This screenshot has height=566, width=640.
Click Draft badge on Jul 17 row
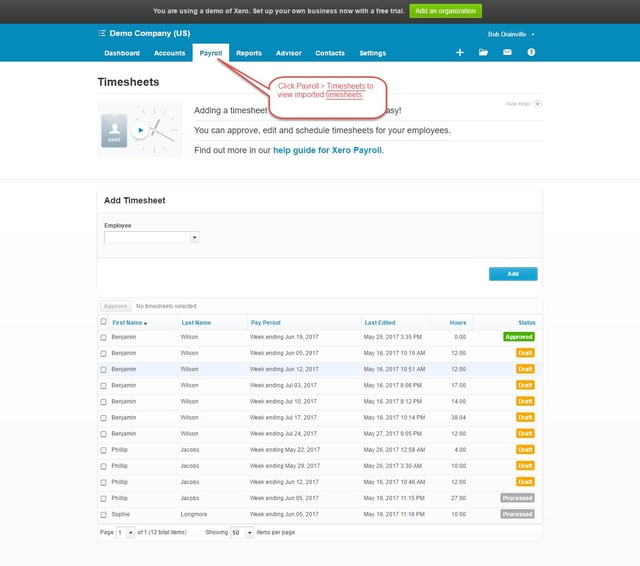tap(525, 417)
